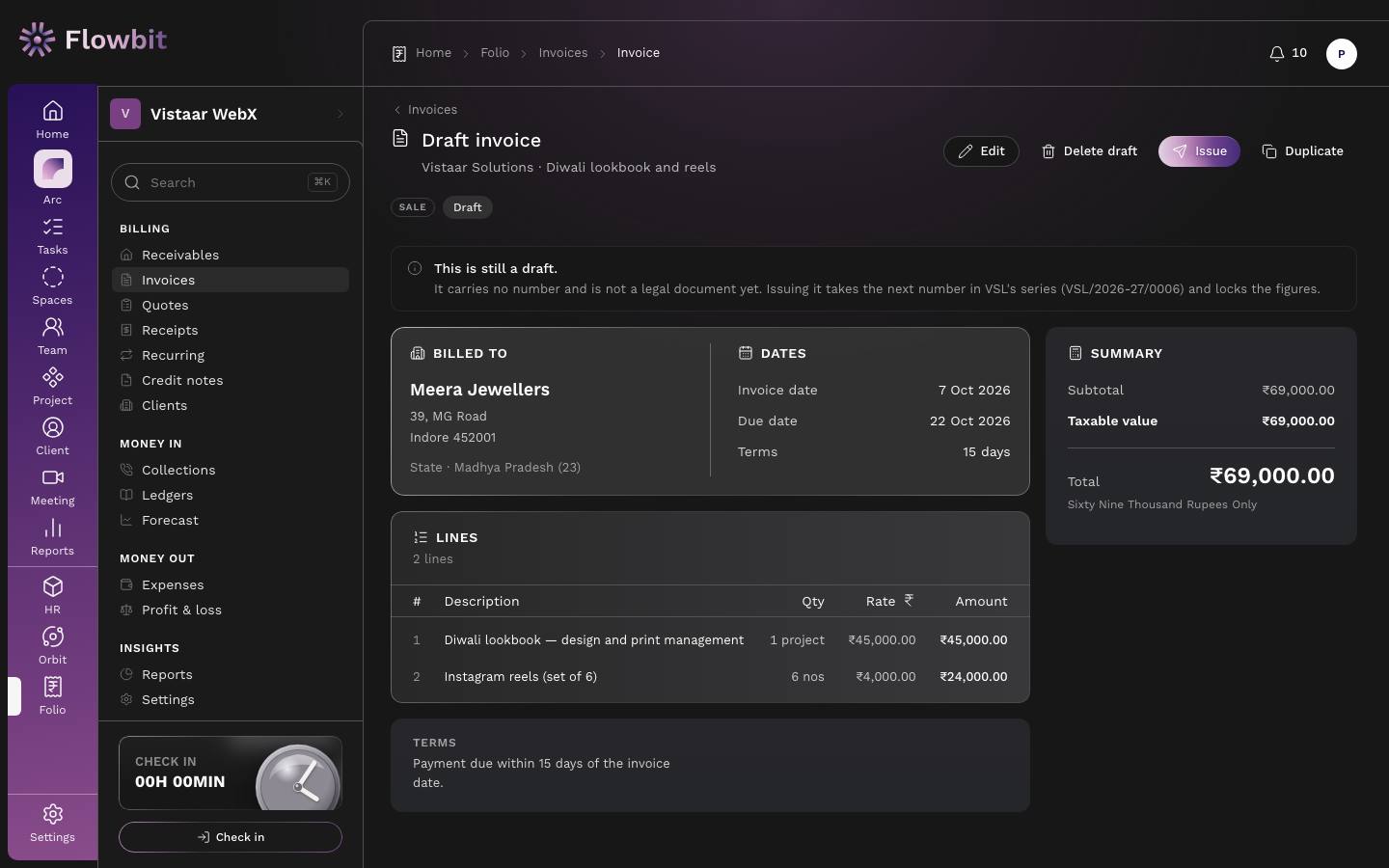
Task: Open Tasks in the purple rail
Action: coord(53,236)
